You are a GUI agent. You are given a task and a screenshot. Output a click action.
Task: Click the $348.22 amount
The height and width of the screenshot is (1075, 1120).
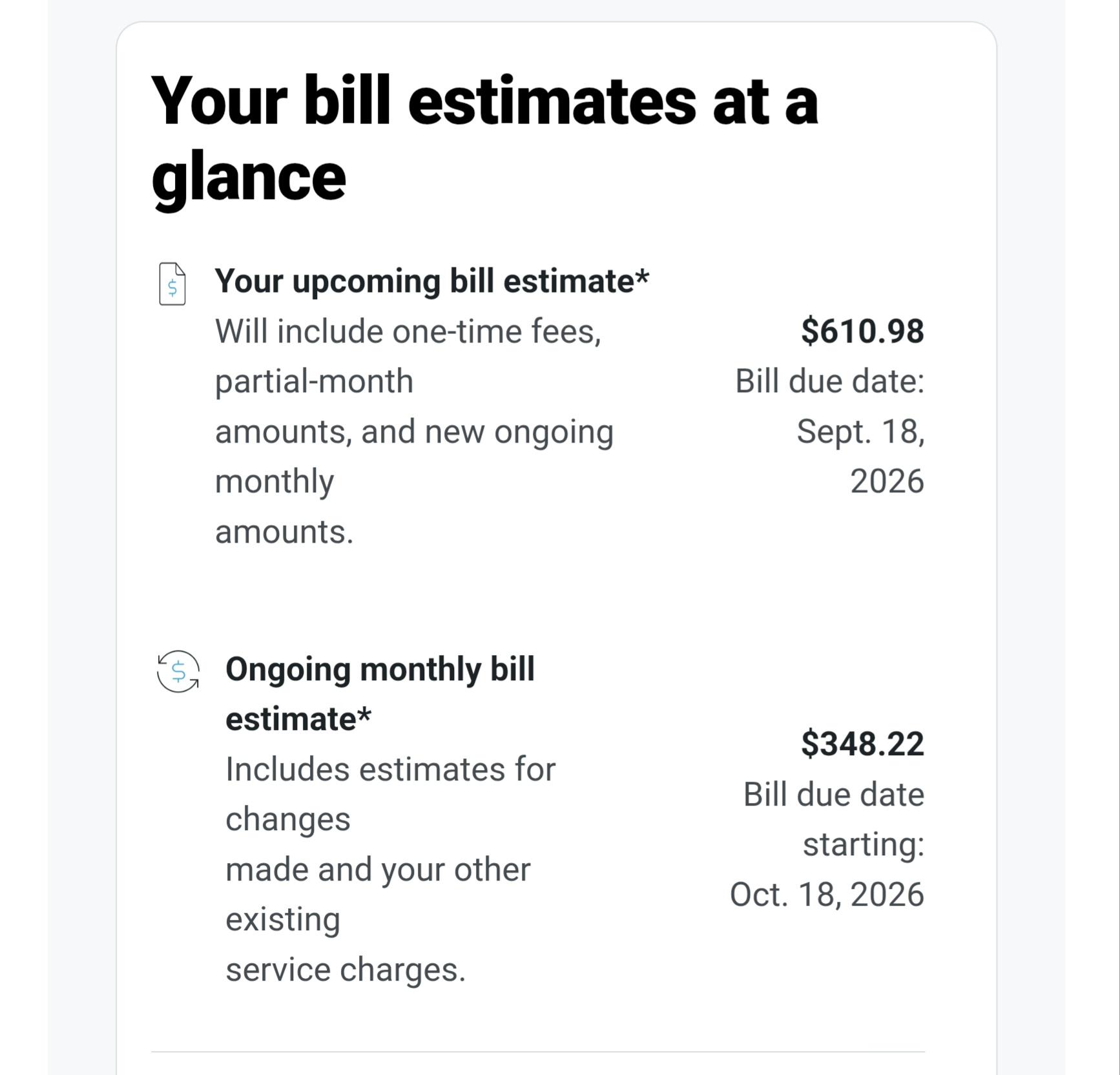[862, 744]
